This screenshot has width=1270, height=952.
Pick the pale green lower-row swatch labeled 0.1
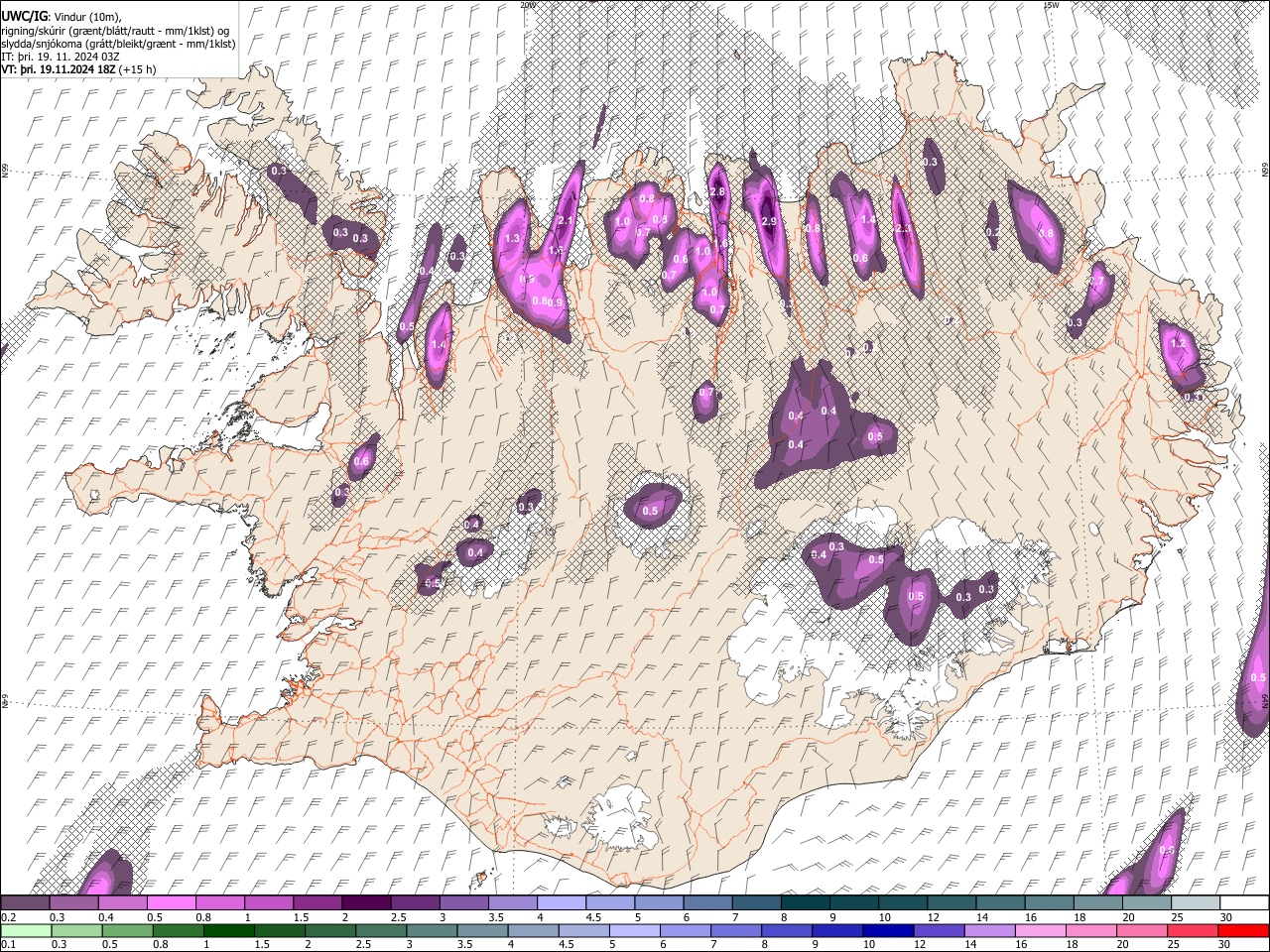point(25,930)
